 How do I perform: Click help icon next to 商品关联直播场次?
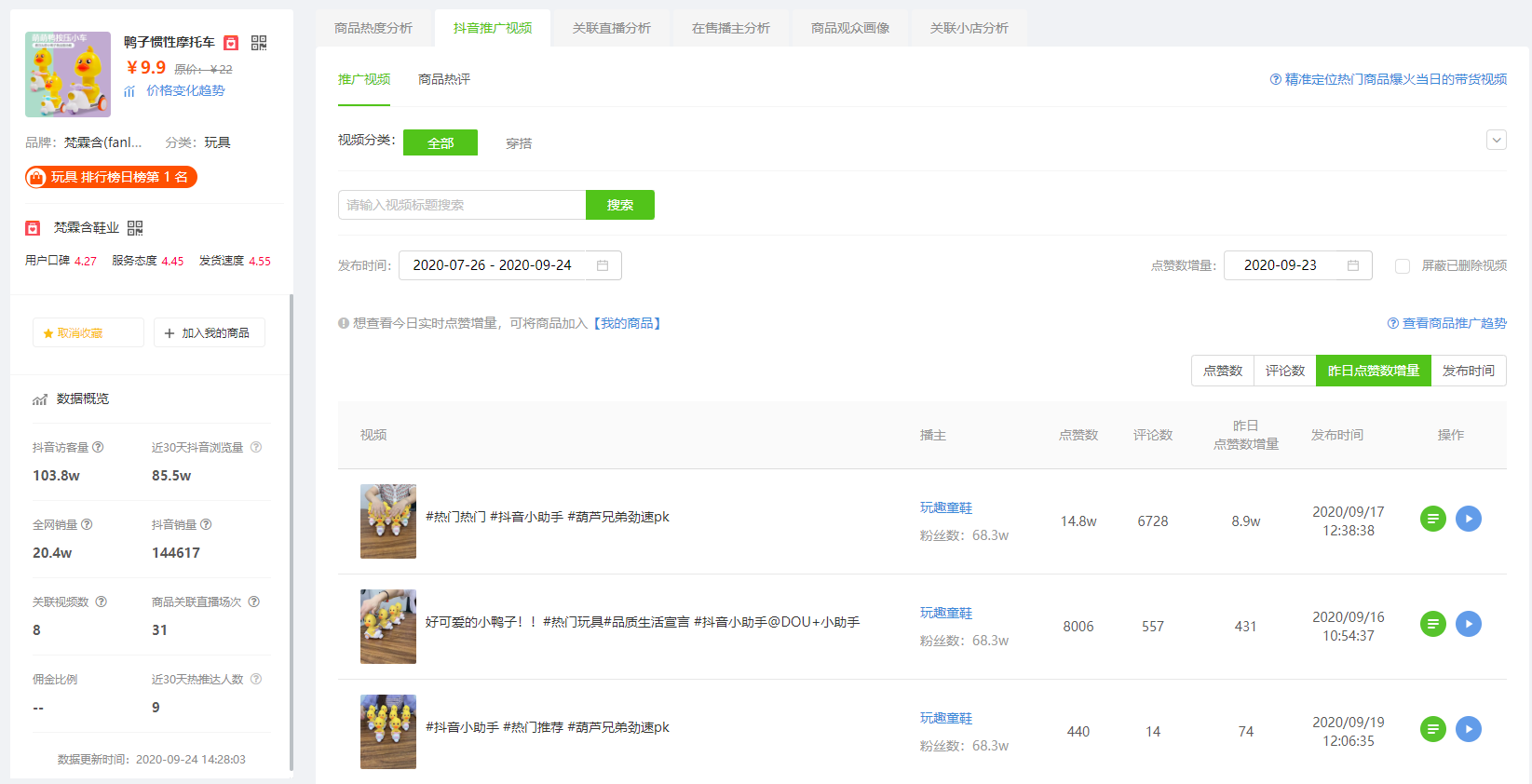253,602
